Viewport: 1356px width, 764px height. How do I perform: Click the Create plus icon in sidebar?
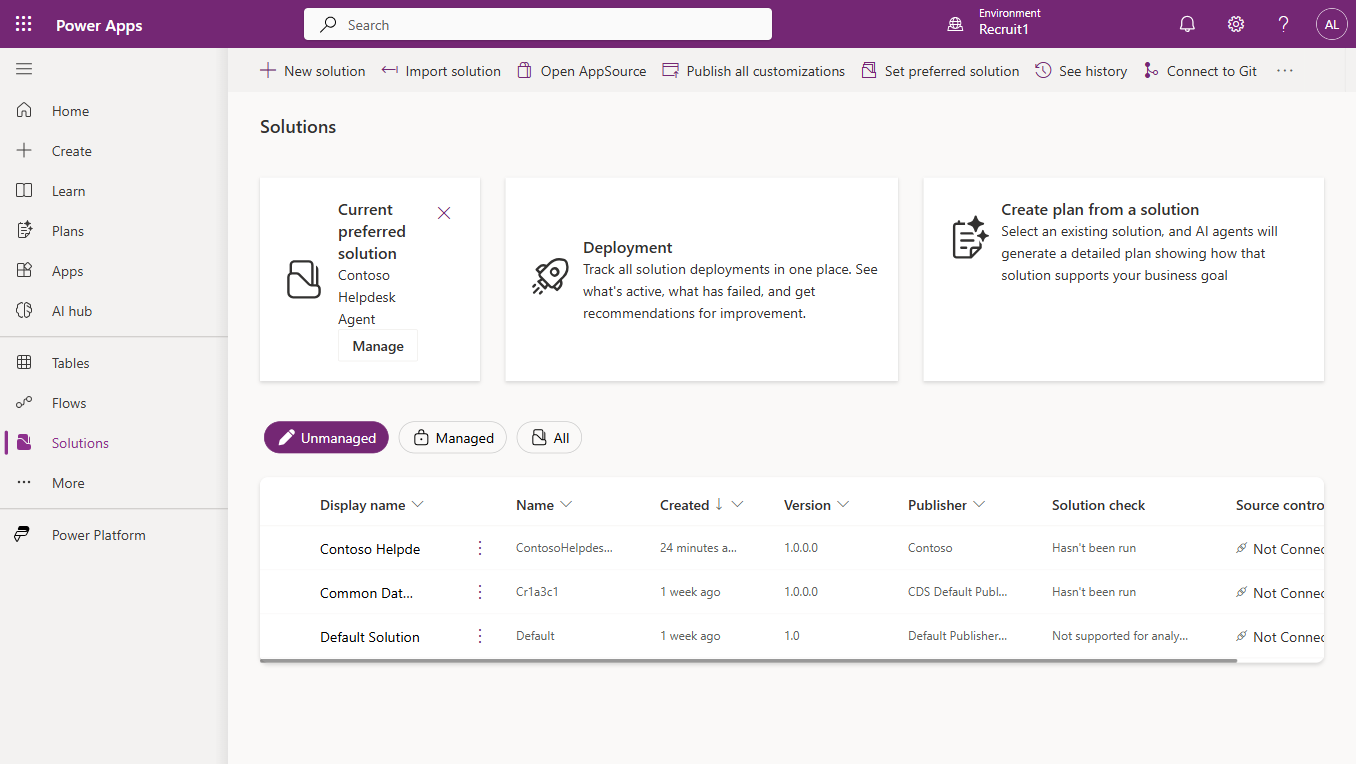[x=25, y=151]
